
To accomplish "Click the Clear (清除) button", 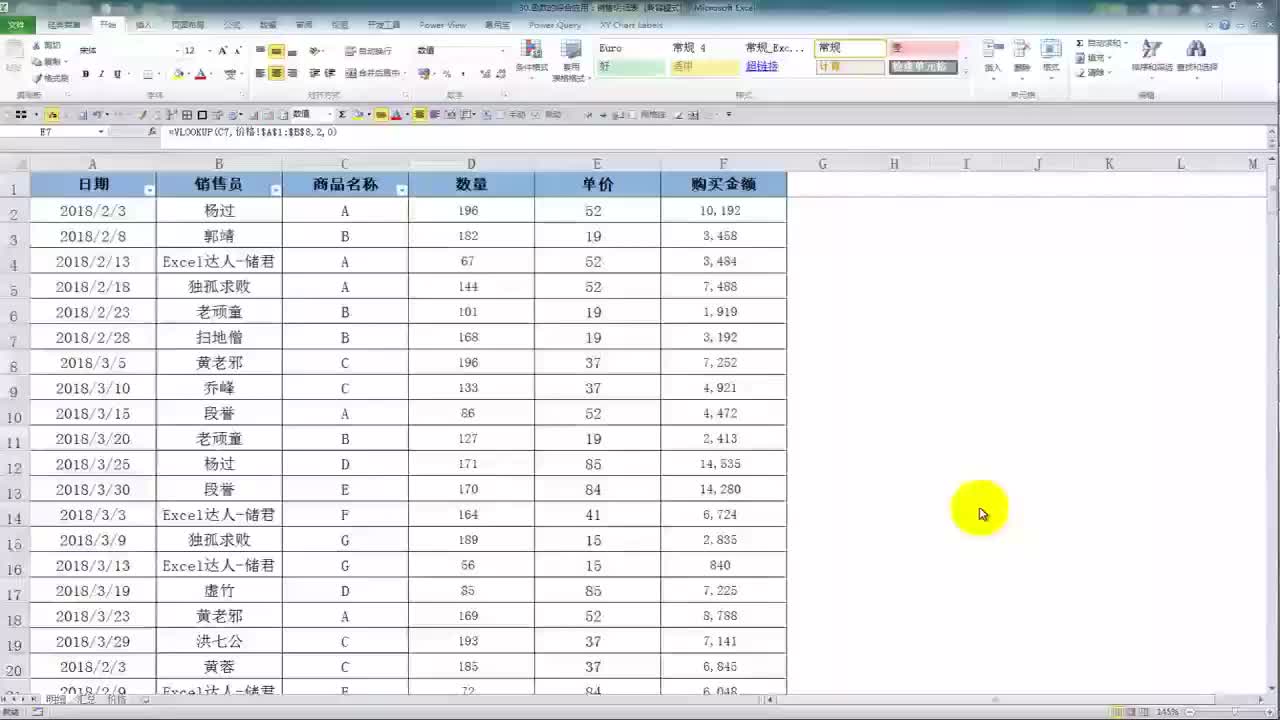I will [1093, 72].
